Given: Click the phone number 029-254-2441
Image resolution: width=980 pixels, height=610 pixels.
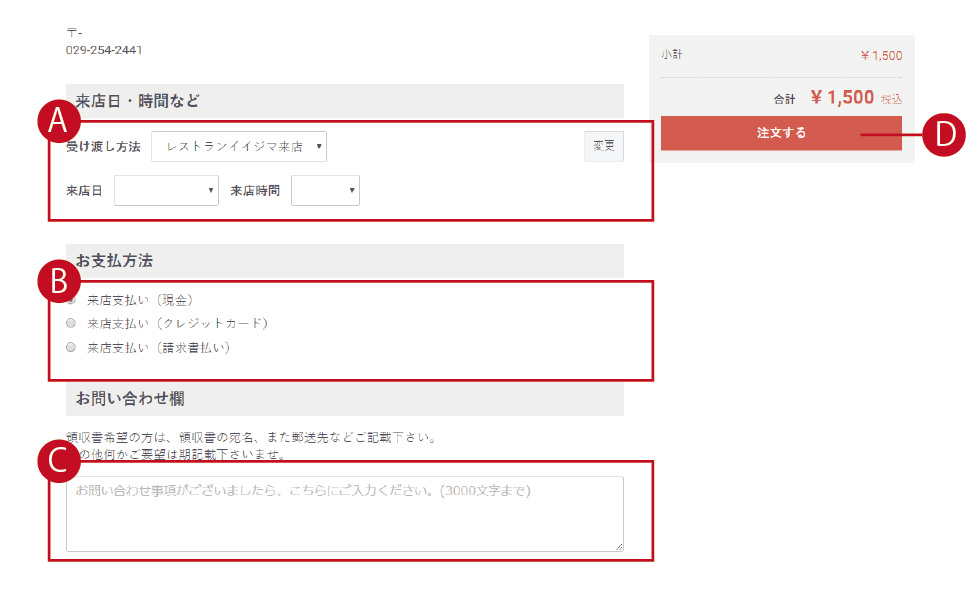Looking at the screenshot, I should point(104,50).
